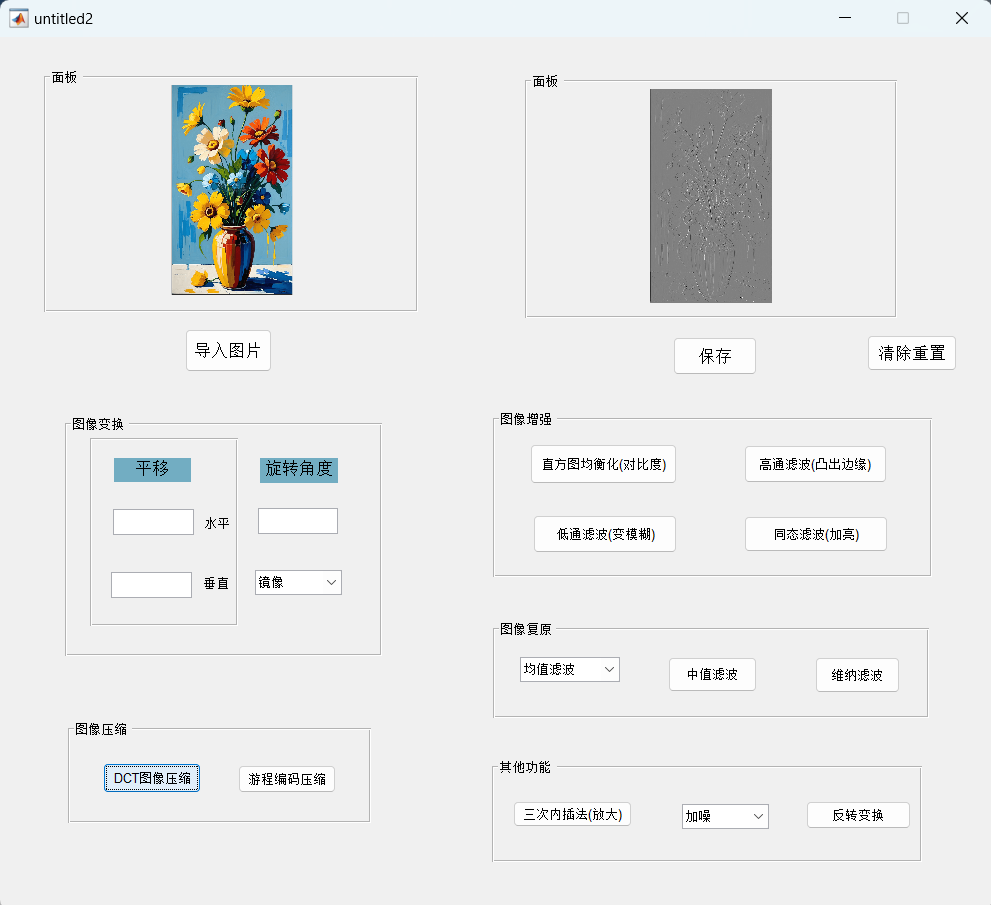991x905 pixels.
Task: Start DCT图像压缩 compression
Action: (151, 777)
